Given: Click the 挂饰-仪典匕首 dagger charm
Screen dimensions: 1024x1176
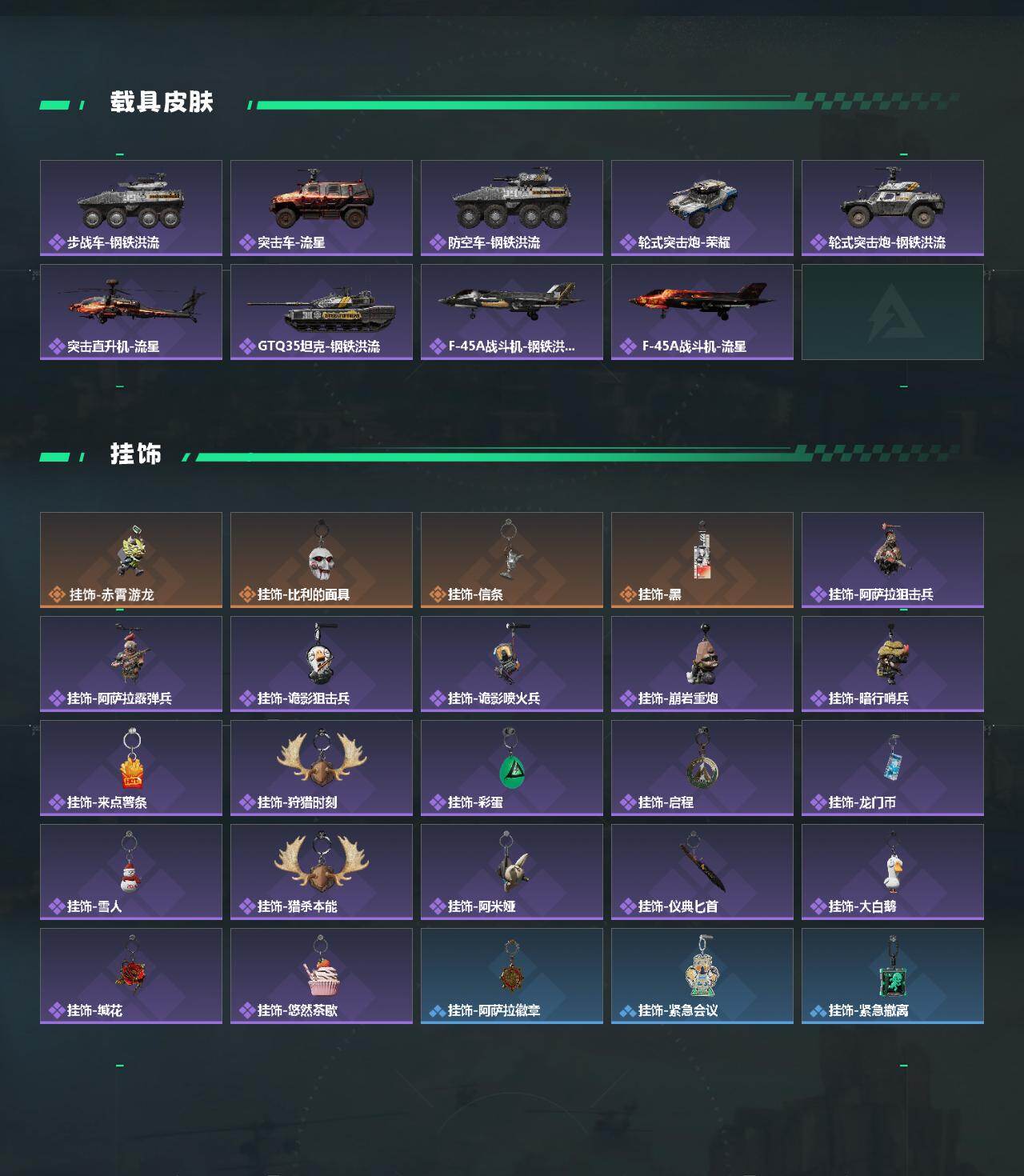Looking at the screenshot, I should [702, 872].
